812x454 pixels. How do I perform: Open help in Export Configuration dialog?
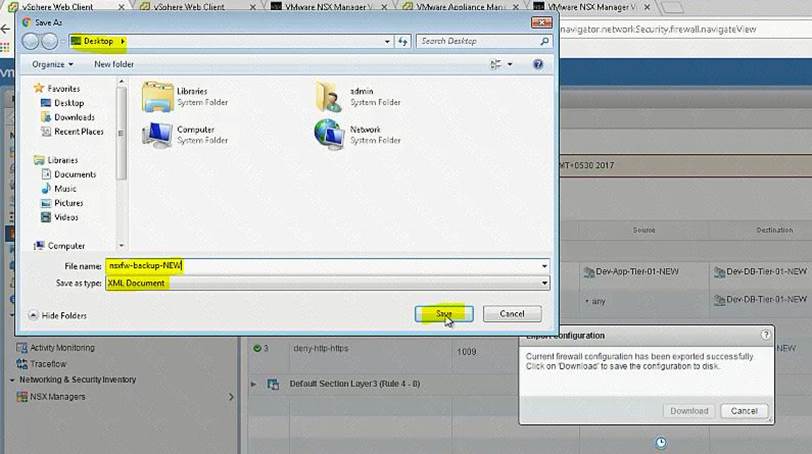pos(766,335)
